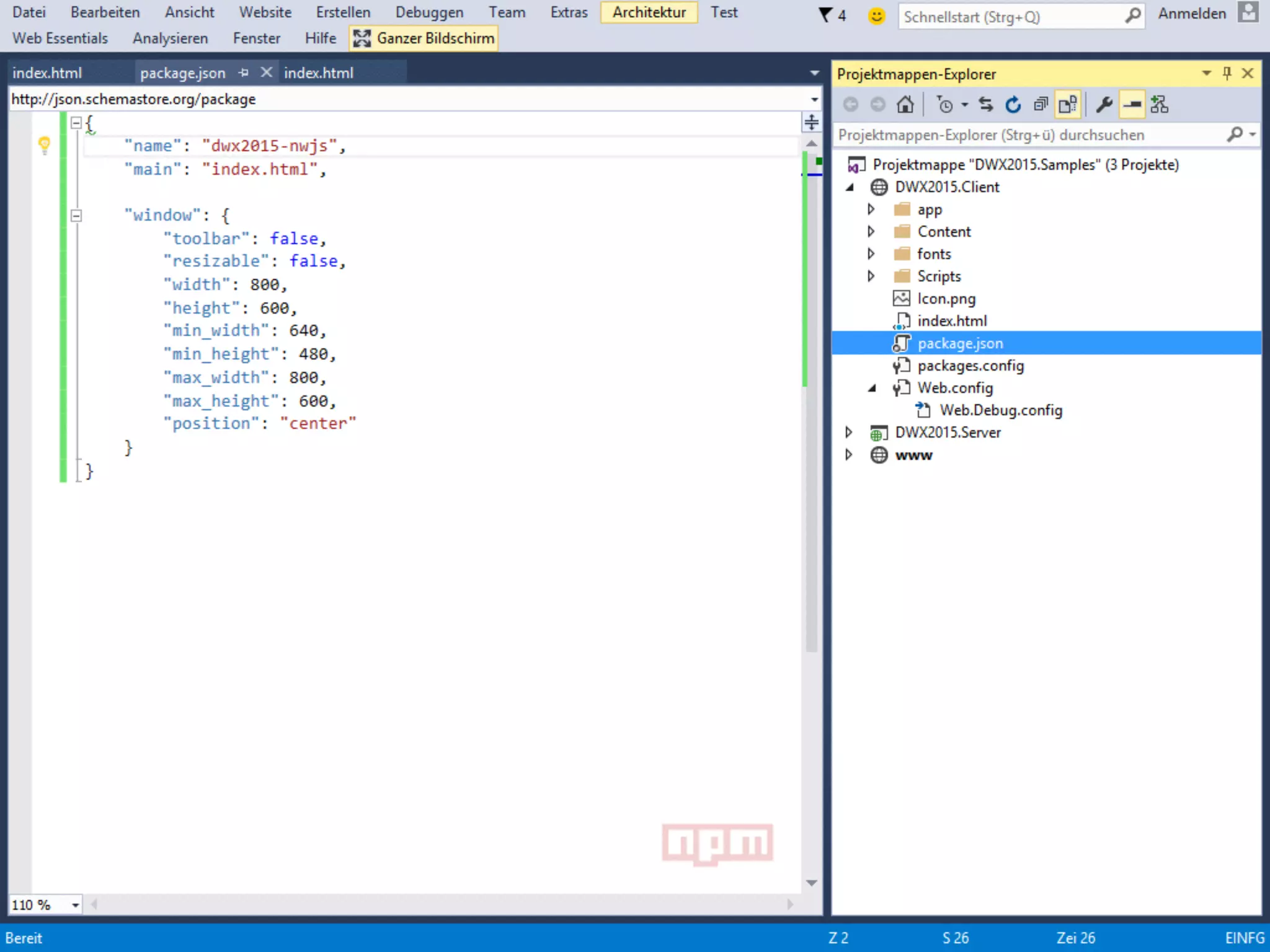Refresh the Projektmappen-Explorer tree
This screenshot has width=1270, height=952.
1013,105
